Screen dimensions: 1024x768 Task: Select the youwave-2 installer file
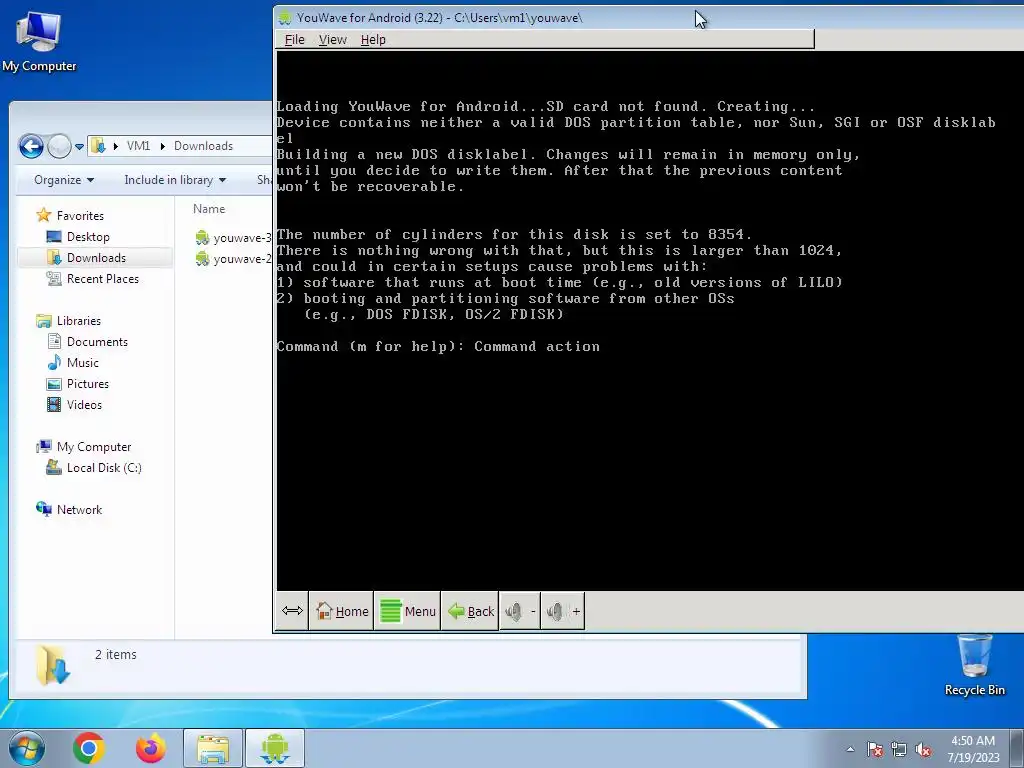pyautogui.click(x=233, y=259)
